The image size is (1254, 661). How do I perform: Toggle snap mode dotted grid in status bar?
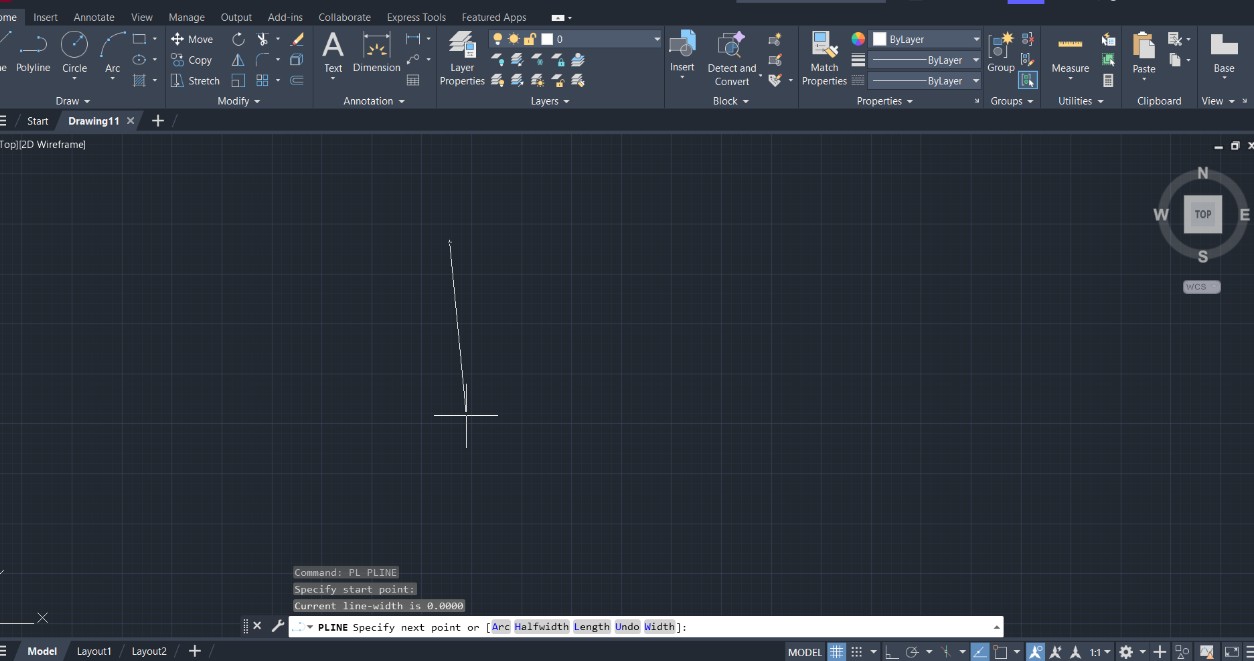[857, 652]
